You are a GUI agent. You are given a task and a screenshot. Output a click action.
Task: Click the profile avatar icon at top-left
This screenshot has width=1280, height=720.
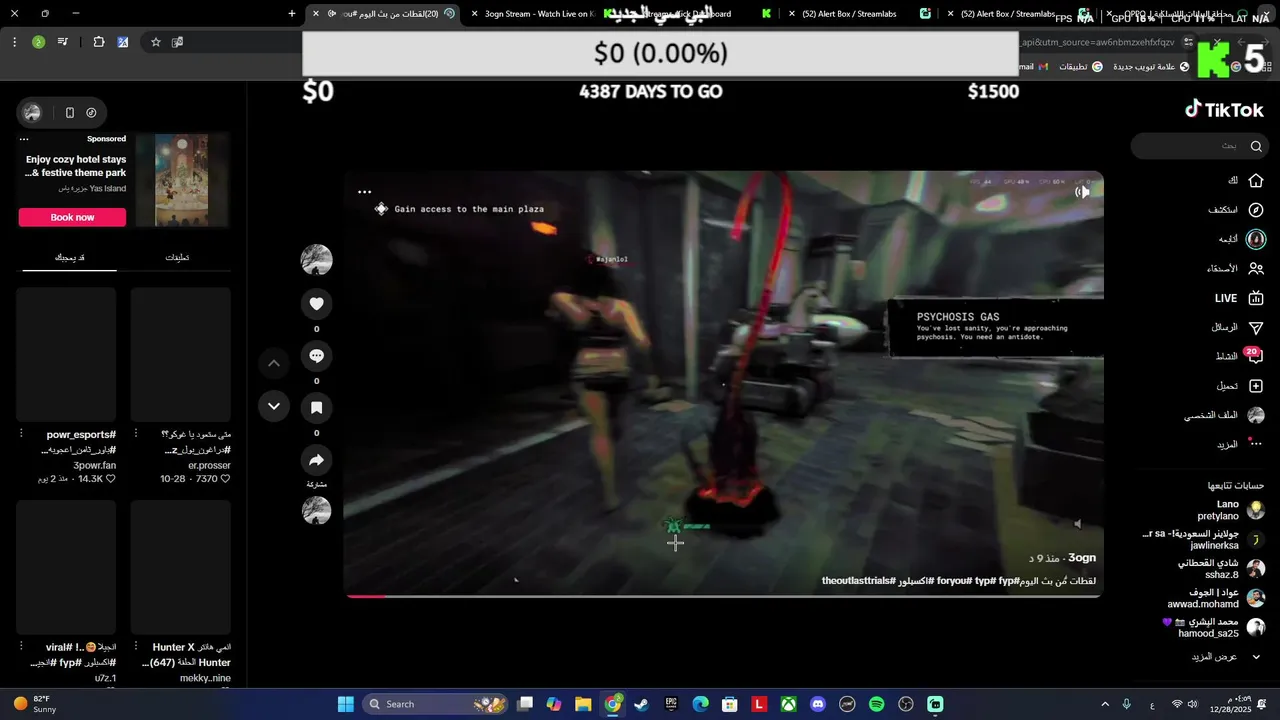pyautogui.click(x=32, y=112)
